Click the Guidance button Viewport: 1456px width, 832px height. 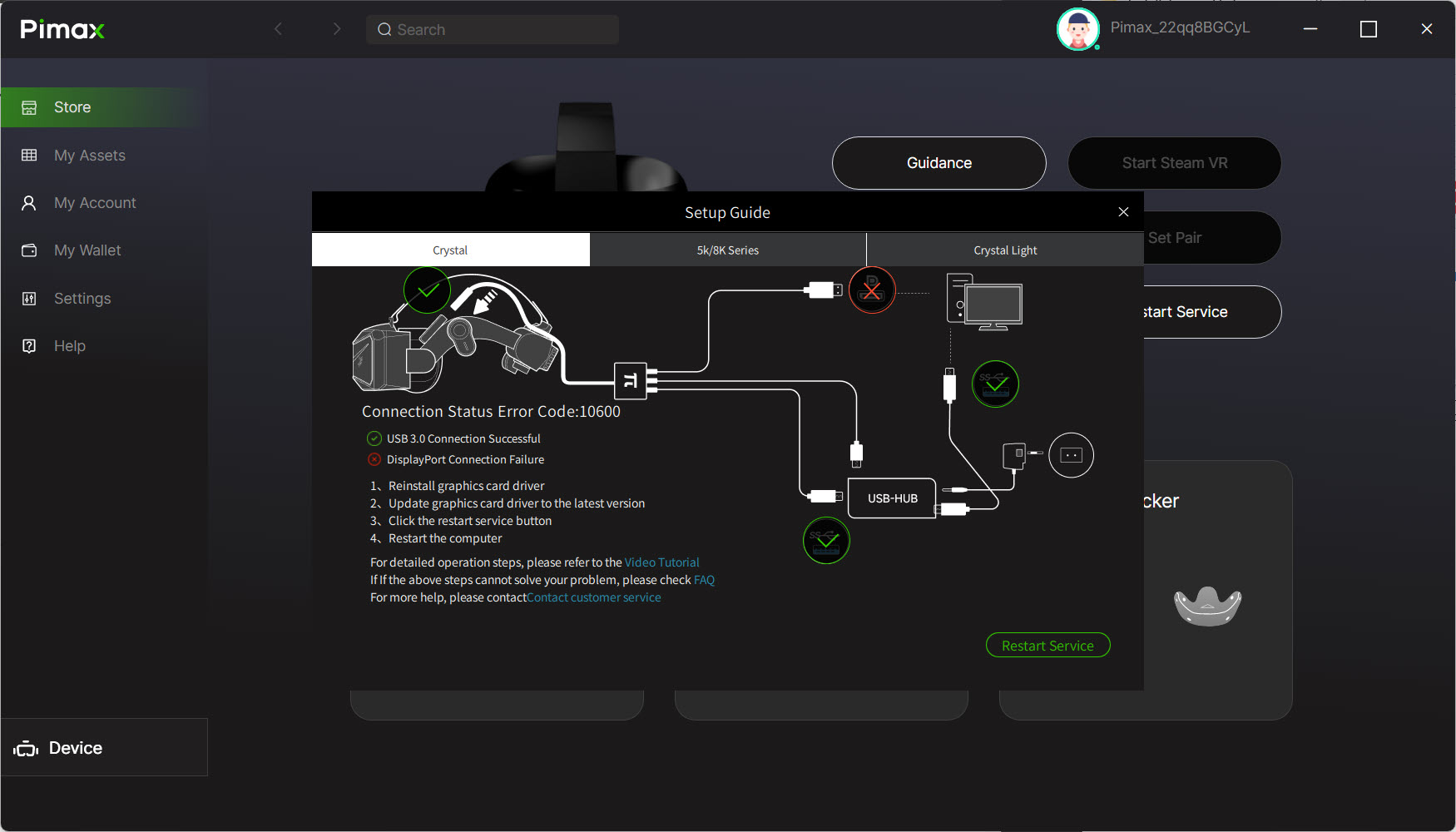[938, 163]
